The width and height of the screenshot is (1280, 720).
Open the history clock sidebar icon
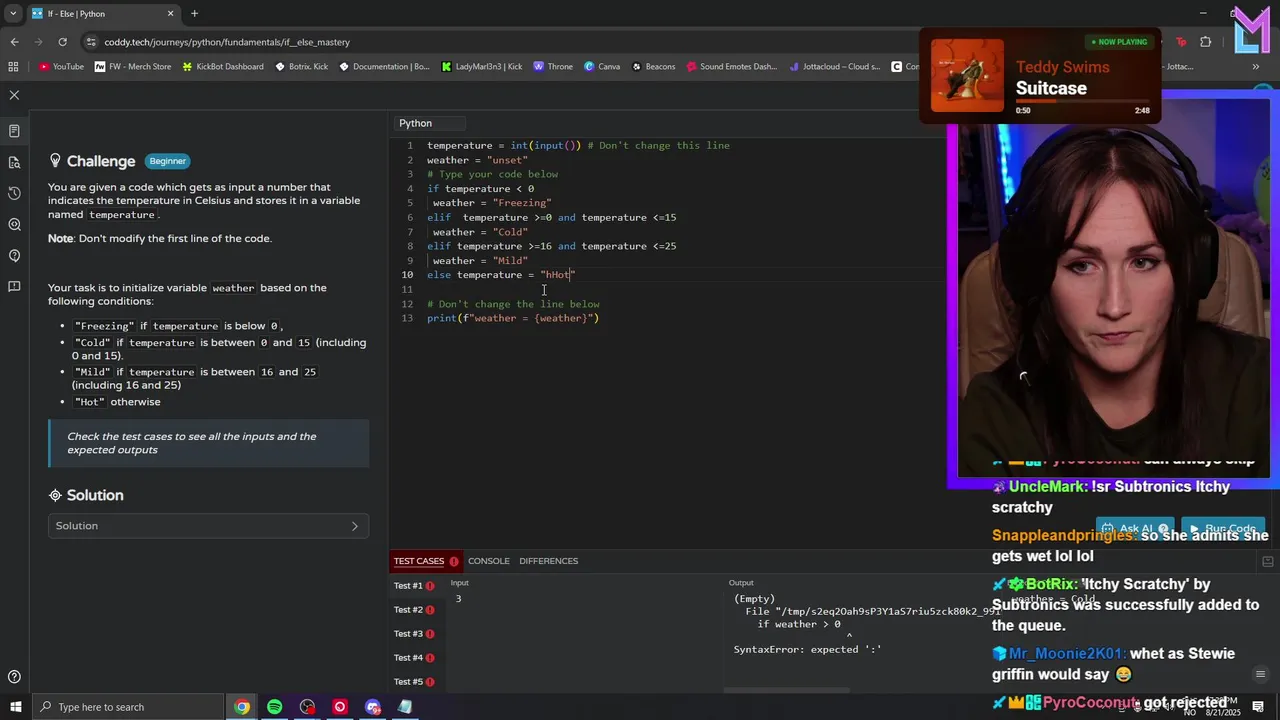point(14,193)
